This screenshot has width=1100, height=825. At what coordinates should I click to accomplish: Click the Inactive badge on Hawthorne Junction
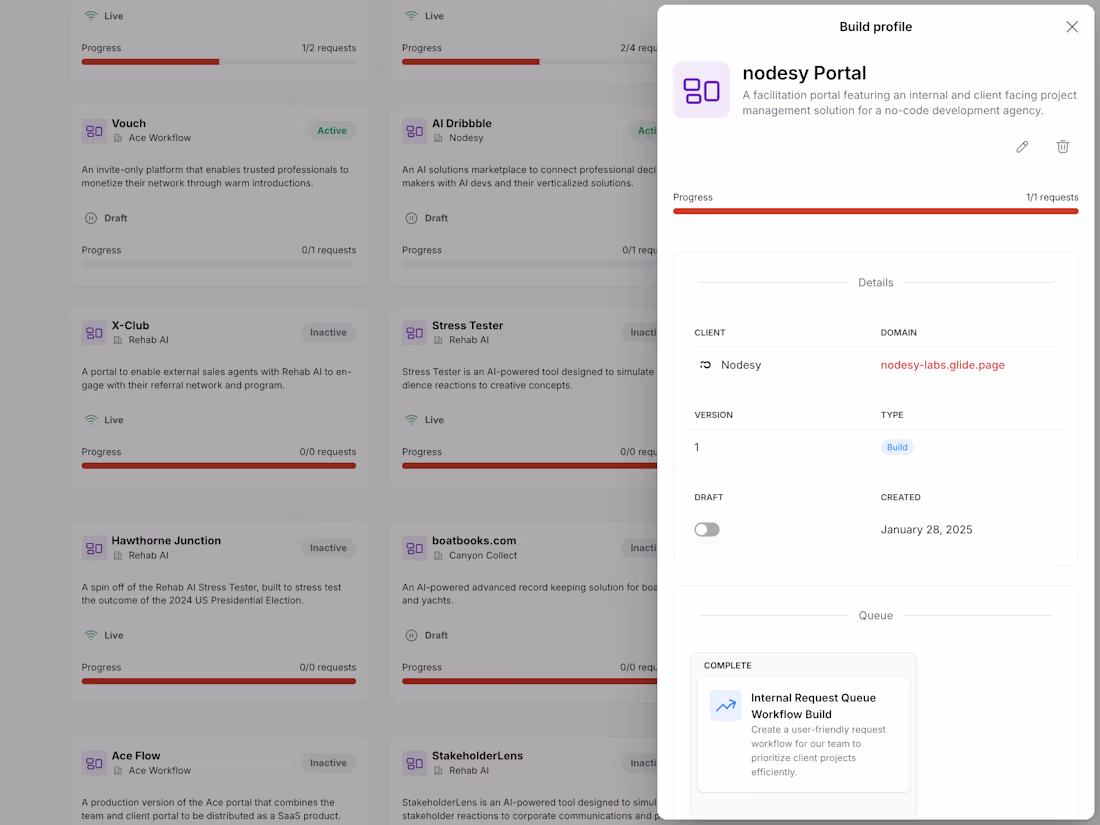pyautogui.click(x=328, y=548)
